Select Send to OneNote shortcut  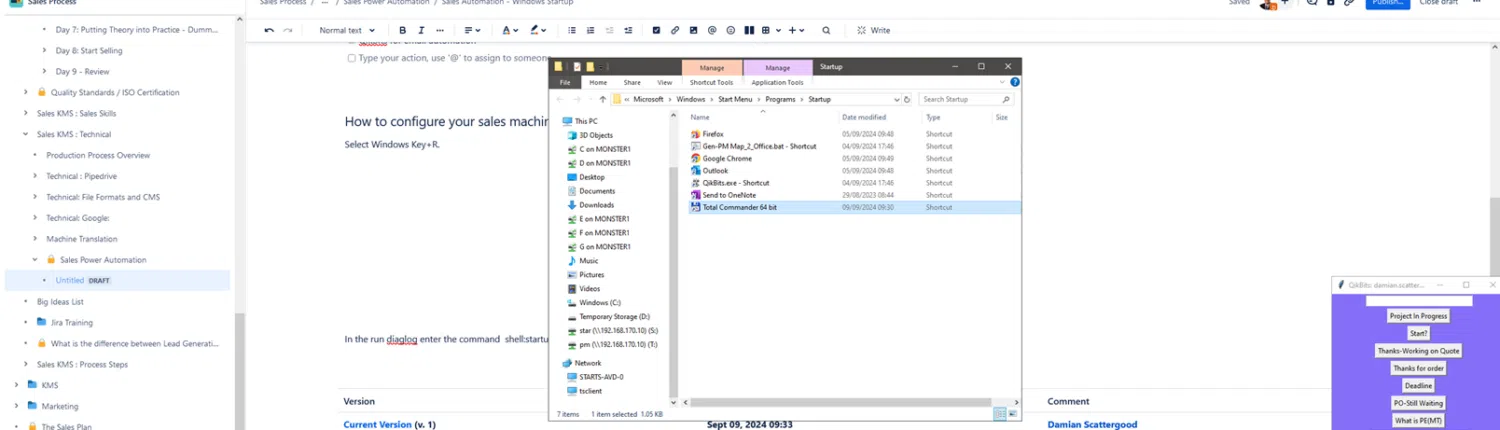coord(729,195)
